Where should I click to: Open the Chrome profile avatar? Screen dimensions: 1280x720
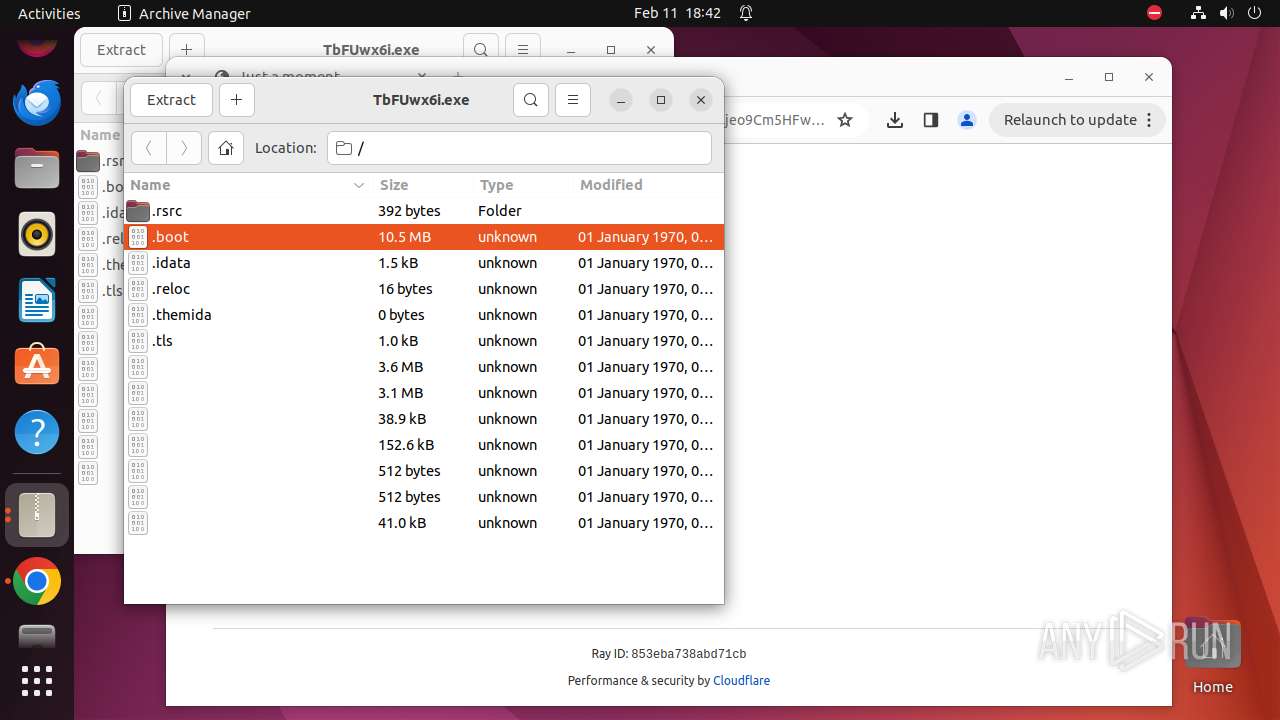pyautogui.click(x=967, y=120)
